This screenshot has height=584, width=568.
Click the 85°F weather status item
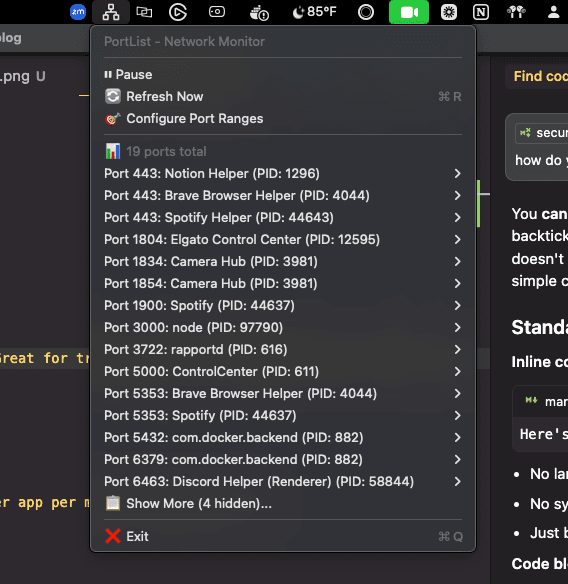tap(314, 12)
